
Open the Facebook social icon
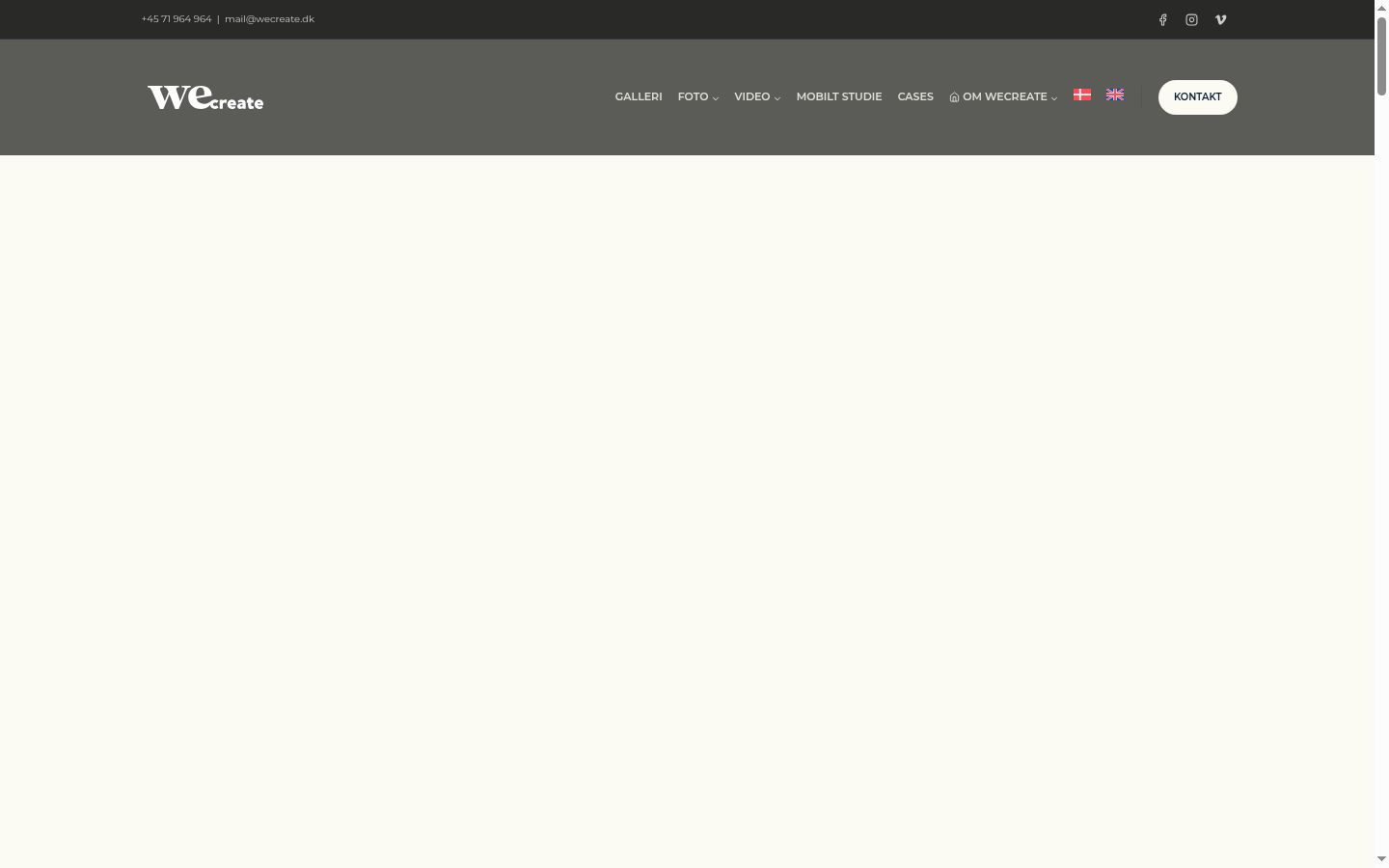point(1162,19)
